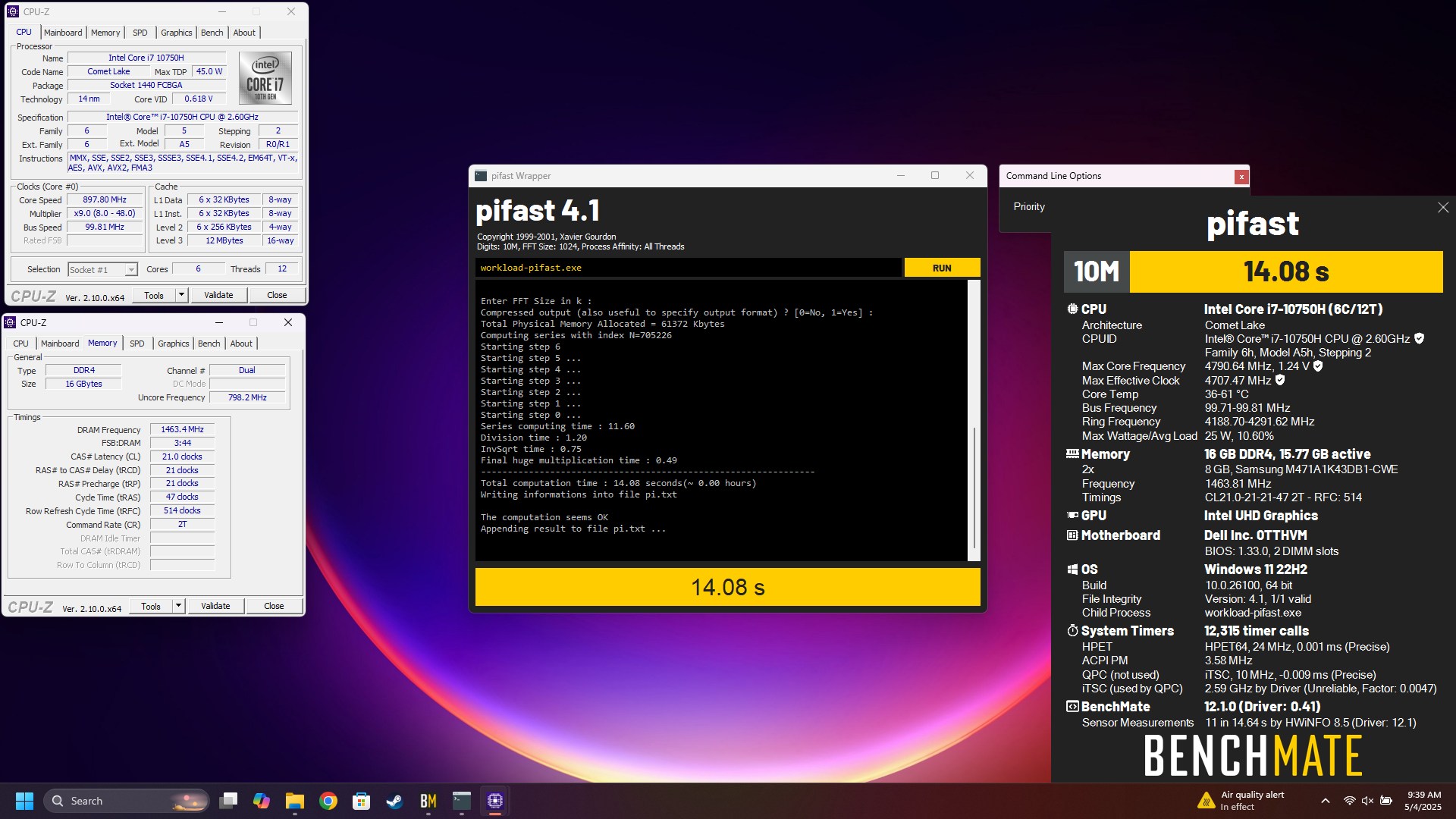Click the System Timers clock icon
1456x819 pixels.
coord(1072,631)
